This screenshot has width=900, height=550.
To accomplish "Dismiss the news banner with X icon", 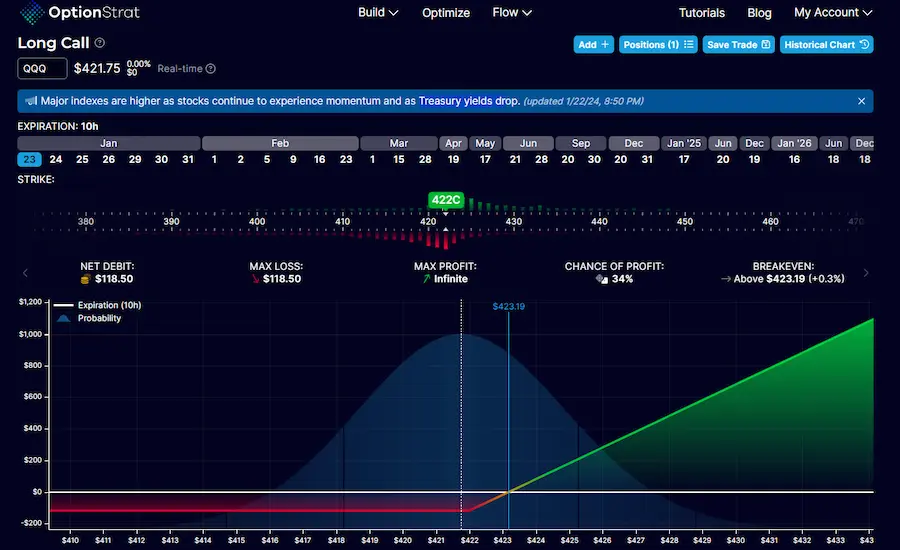I will [x=862, y=101].
